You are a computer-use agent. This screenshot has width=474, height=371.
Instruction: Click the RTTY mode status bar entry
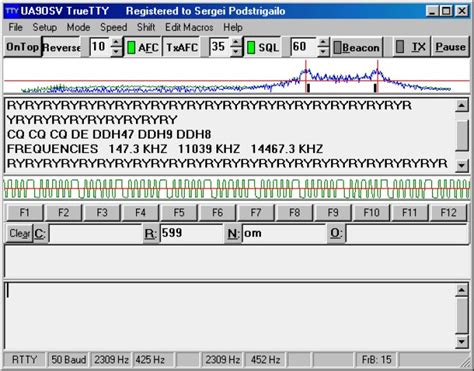[24, 360]
